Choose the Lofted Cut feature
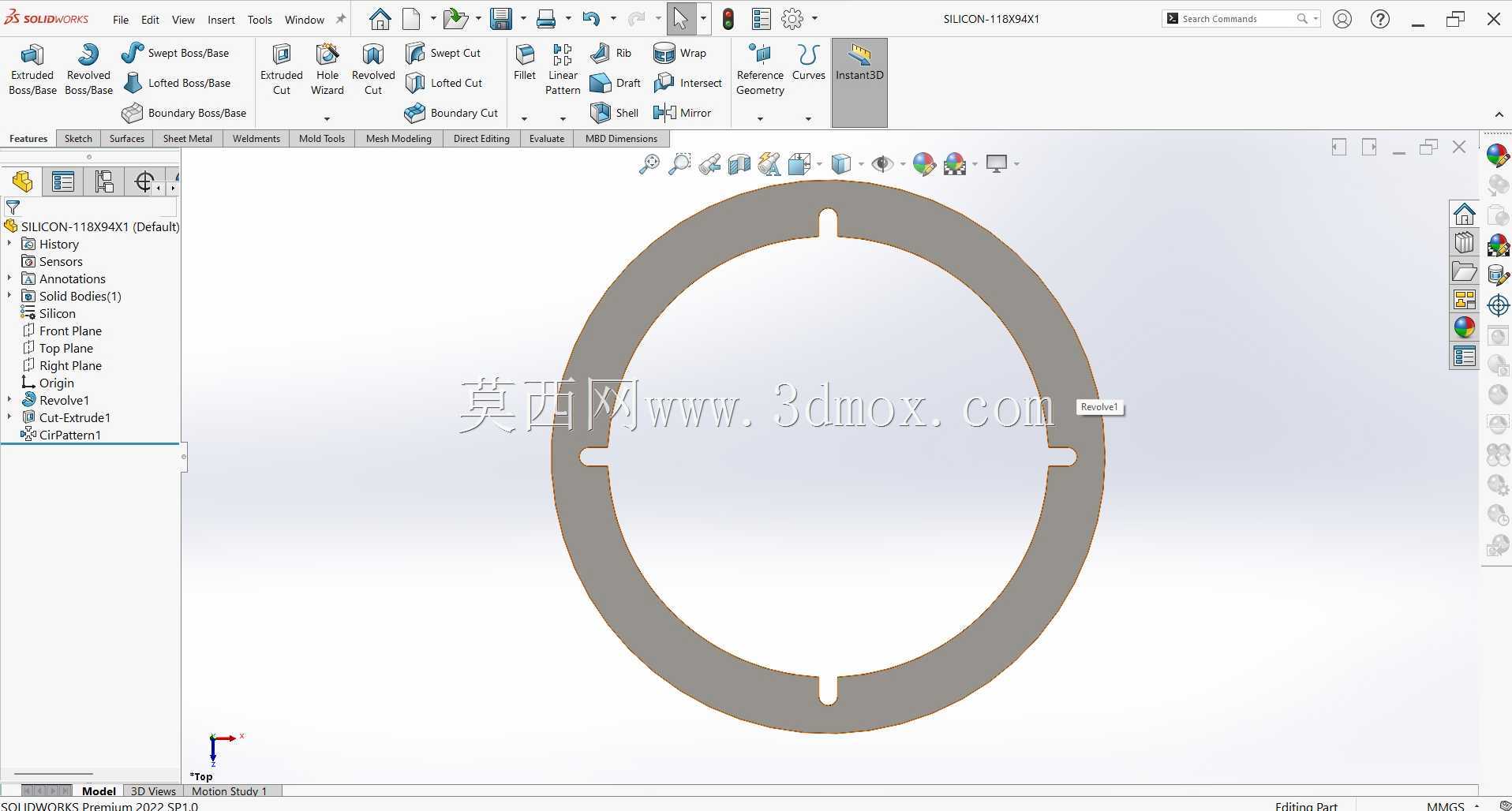This screenshot has height=811, width=1512. tap(443, 83)
